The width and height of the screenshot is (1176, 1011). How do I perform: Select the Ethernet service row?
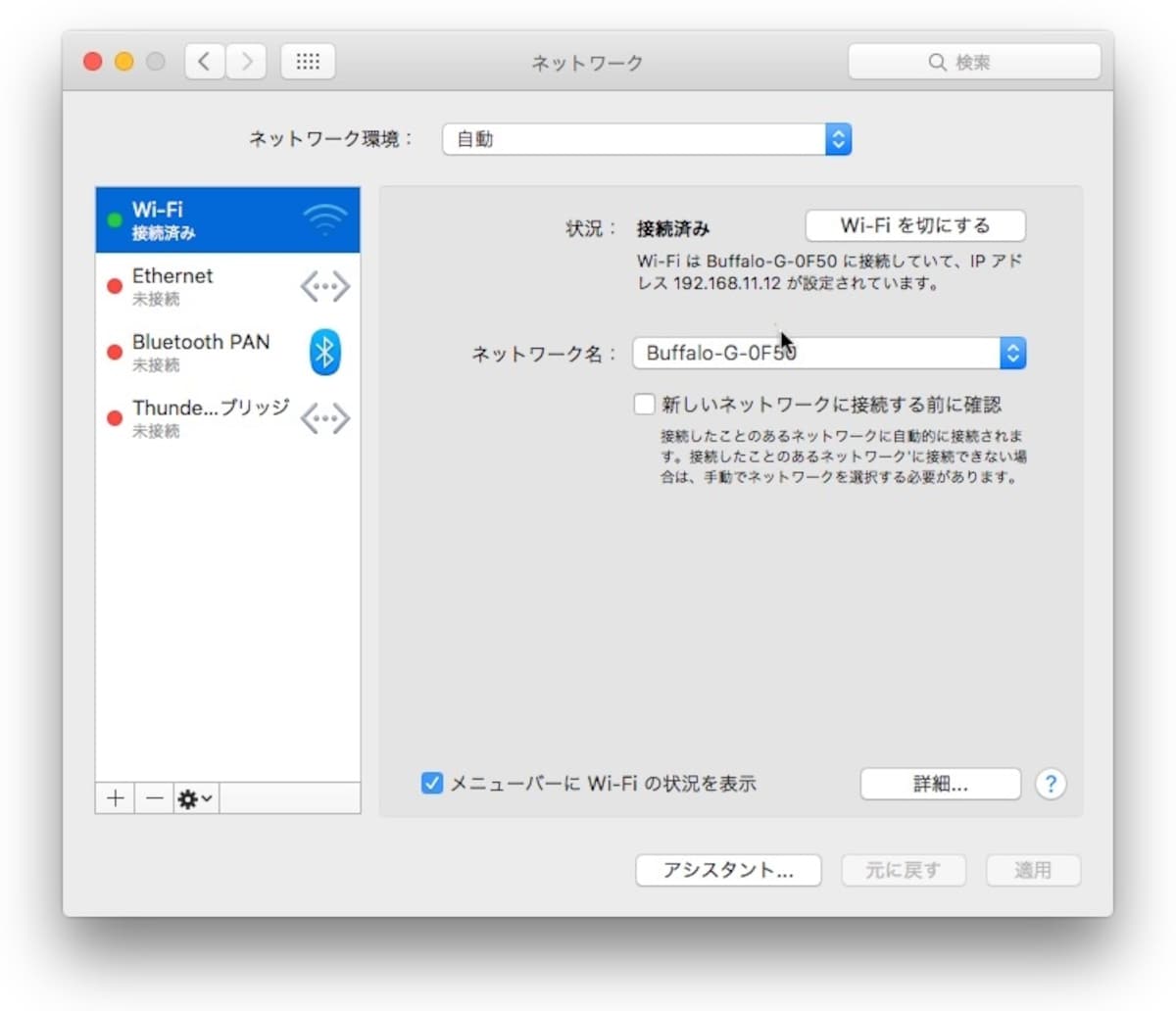tap(227, 286)
